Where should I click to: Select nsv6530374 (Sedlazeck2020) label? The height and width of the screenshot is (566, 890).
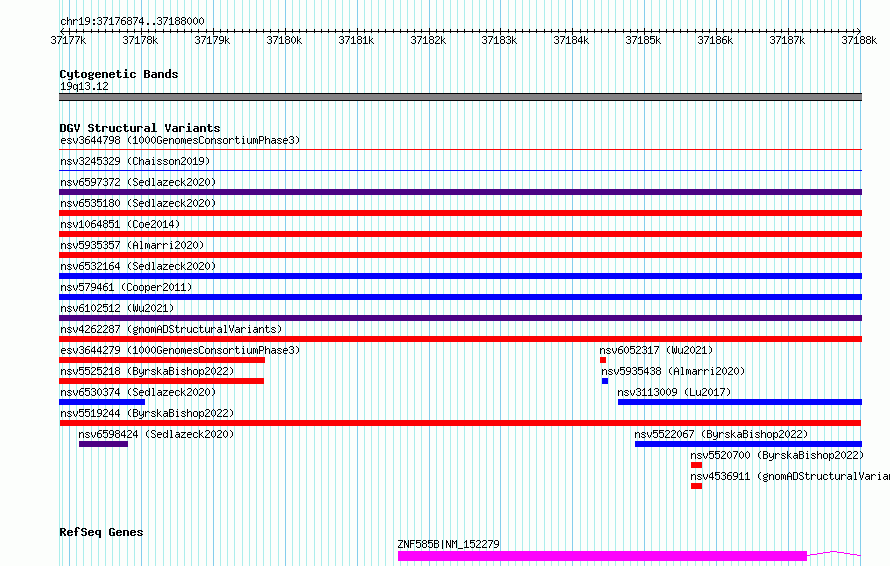[x=138, y=392]
